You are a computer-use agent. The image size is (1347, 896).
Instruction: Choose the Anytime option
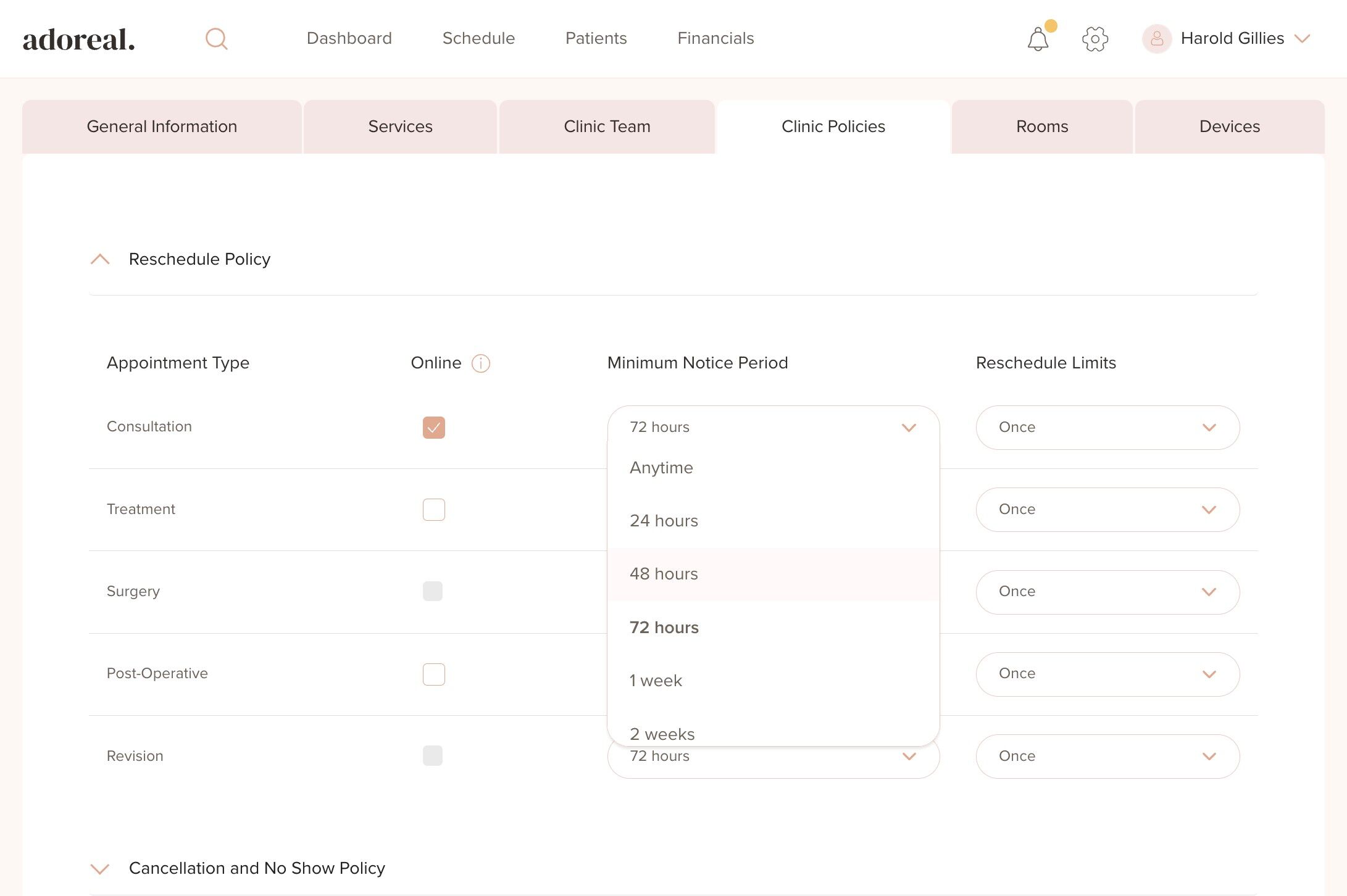(x=661, y=468)
